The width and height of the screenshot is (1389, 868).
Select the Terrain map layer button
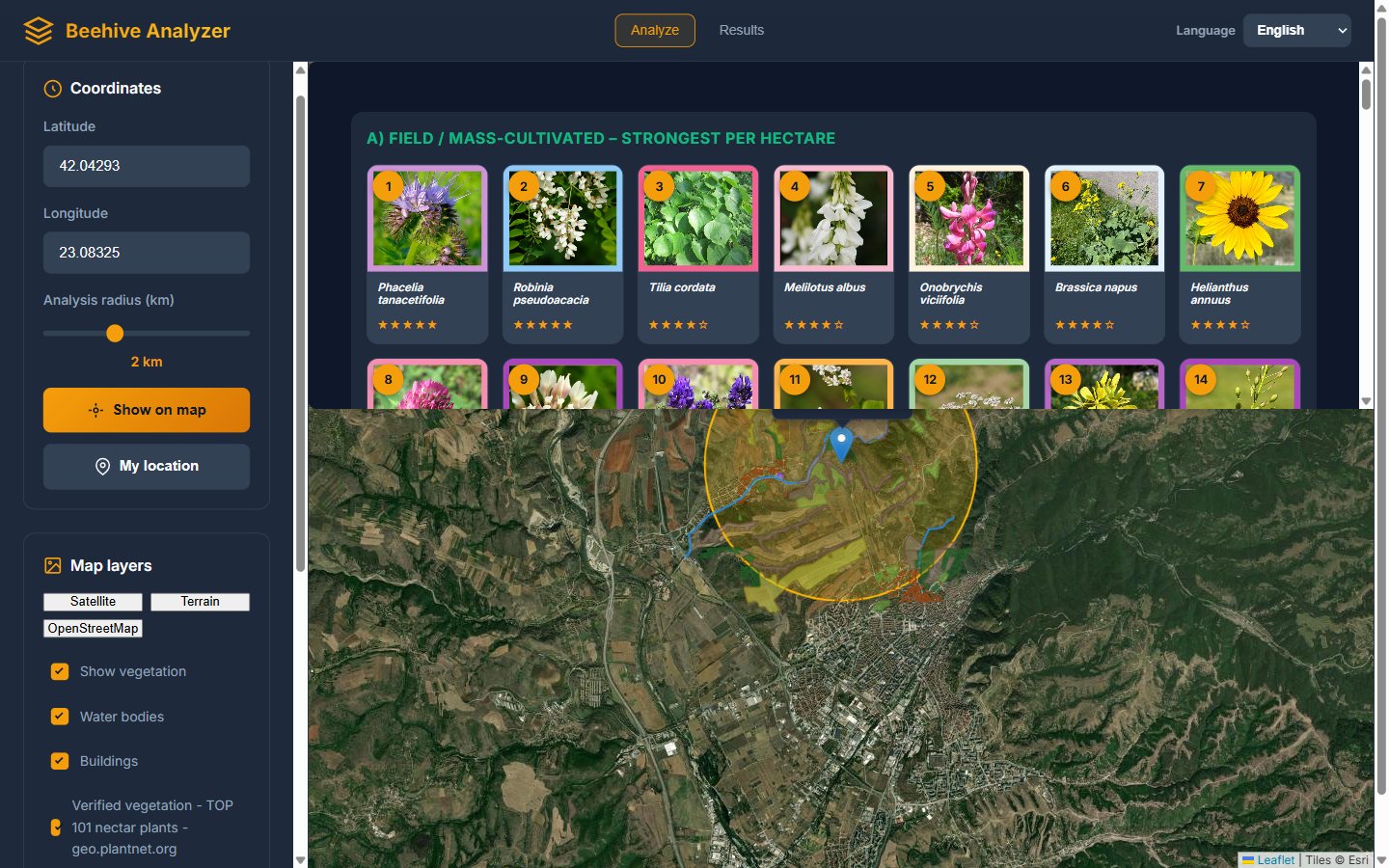200,602
